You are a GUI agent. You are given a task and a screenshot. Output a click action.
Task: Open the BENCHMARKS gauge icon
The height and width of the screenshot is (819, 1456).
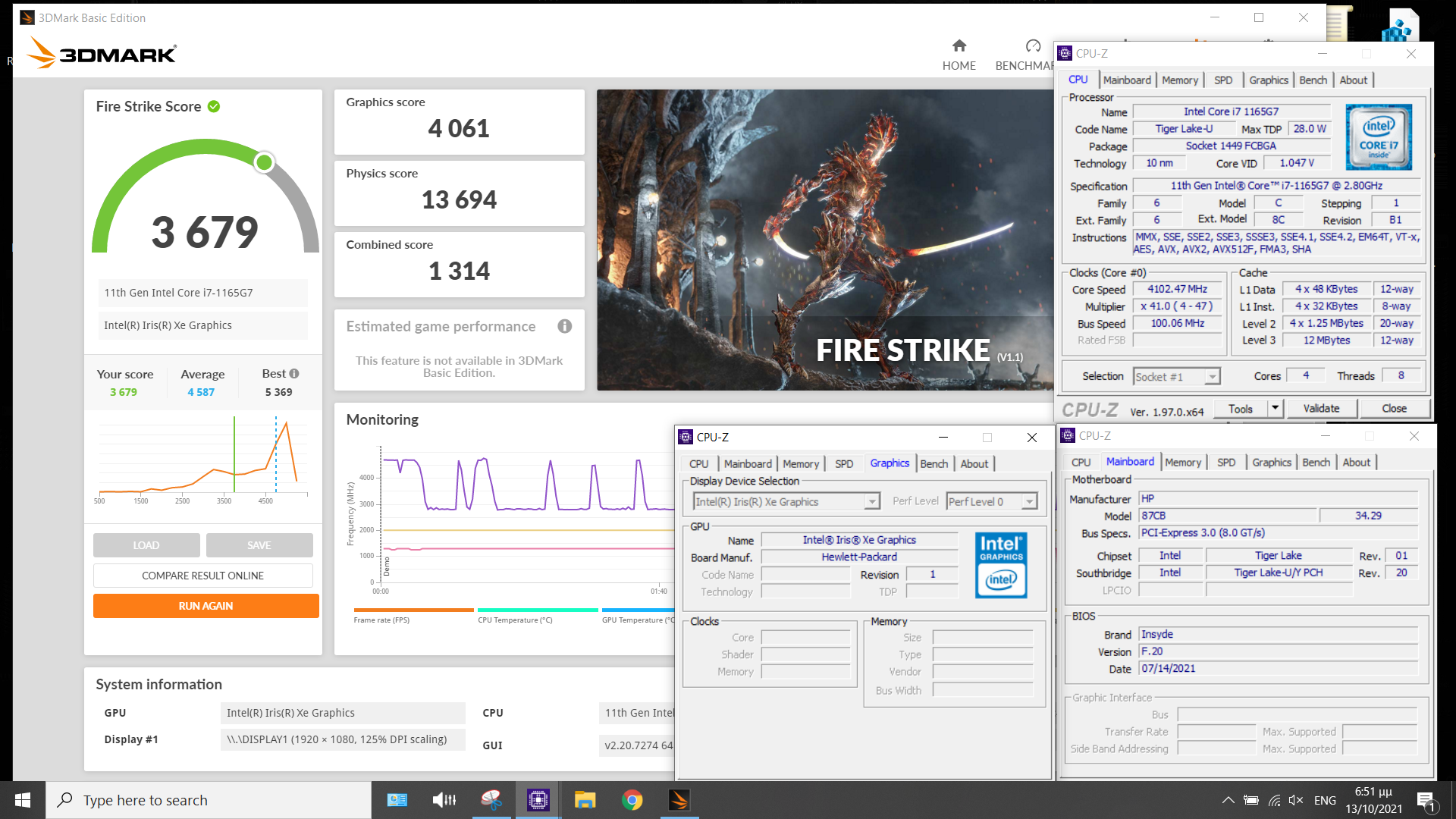(x=1033, y=45)
